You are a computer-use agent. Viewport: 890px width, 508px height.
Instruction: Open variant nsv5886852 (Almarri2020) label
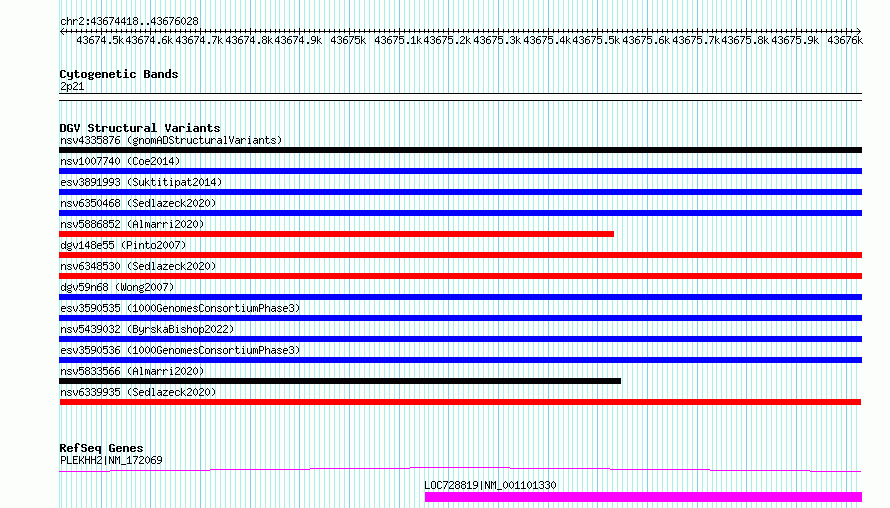pyautogui.click(x=132, y=224)
